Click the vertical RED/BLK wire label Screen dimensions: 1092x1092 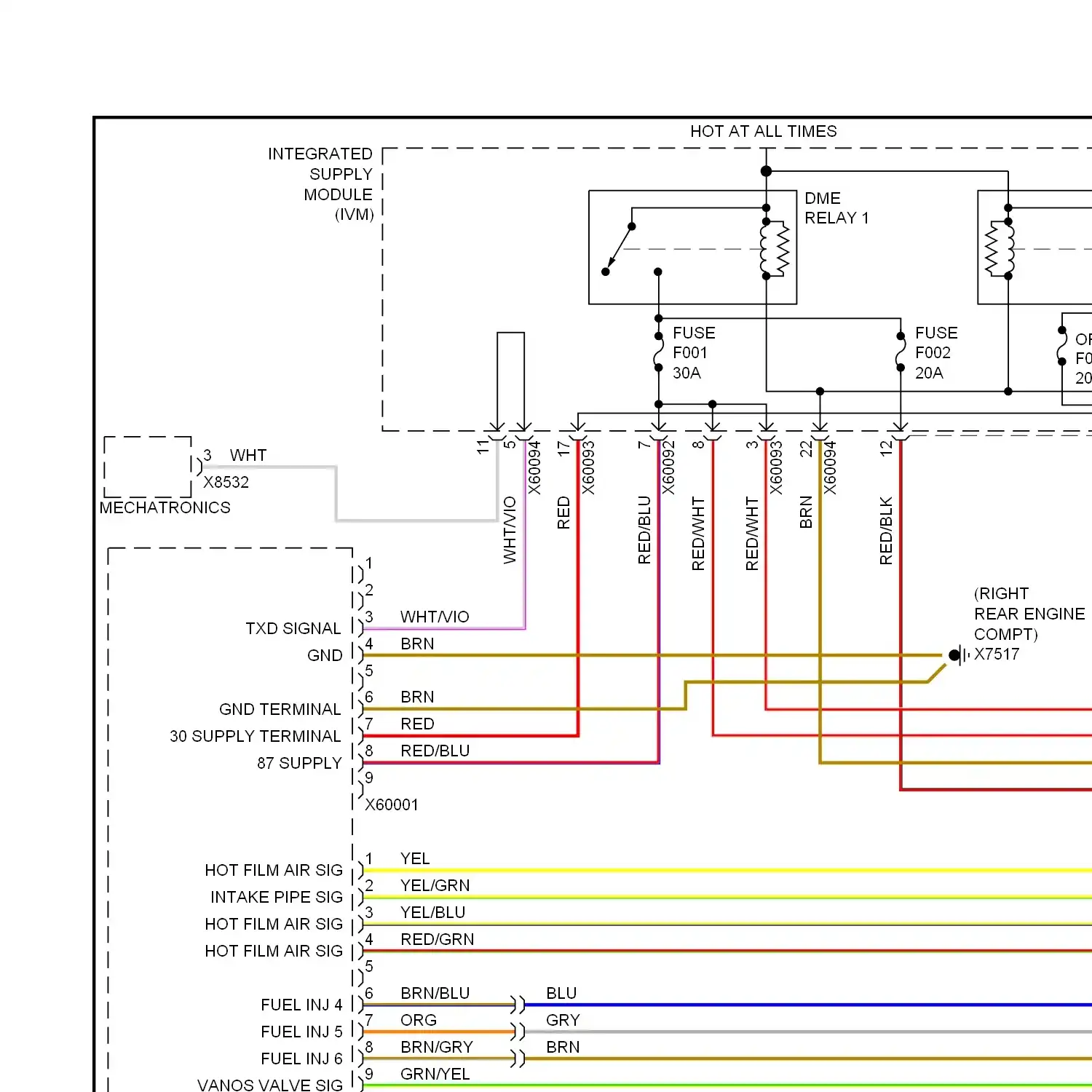click(886, 531)
